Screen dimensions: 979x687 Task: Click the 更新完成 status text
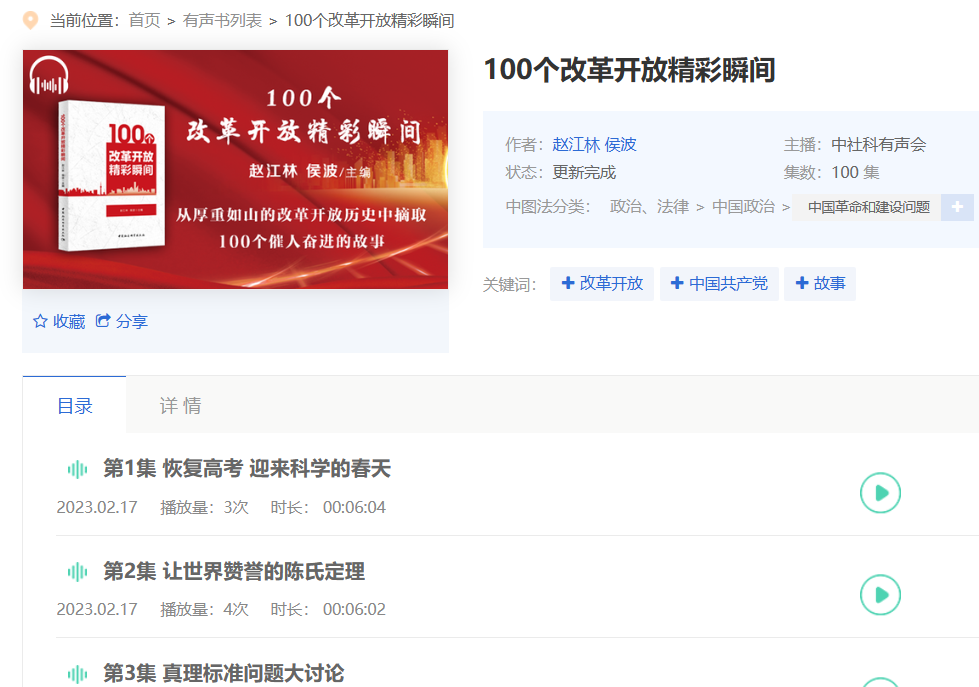click(584, 172)
